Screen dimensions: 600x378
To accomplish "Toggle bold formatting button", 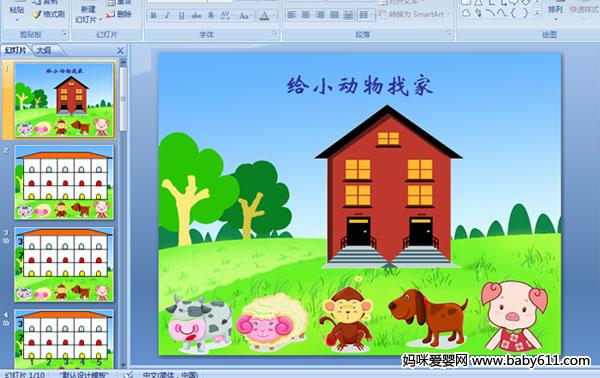I will tap(153, 15).
